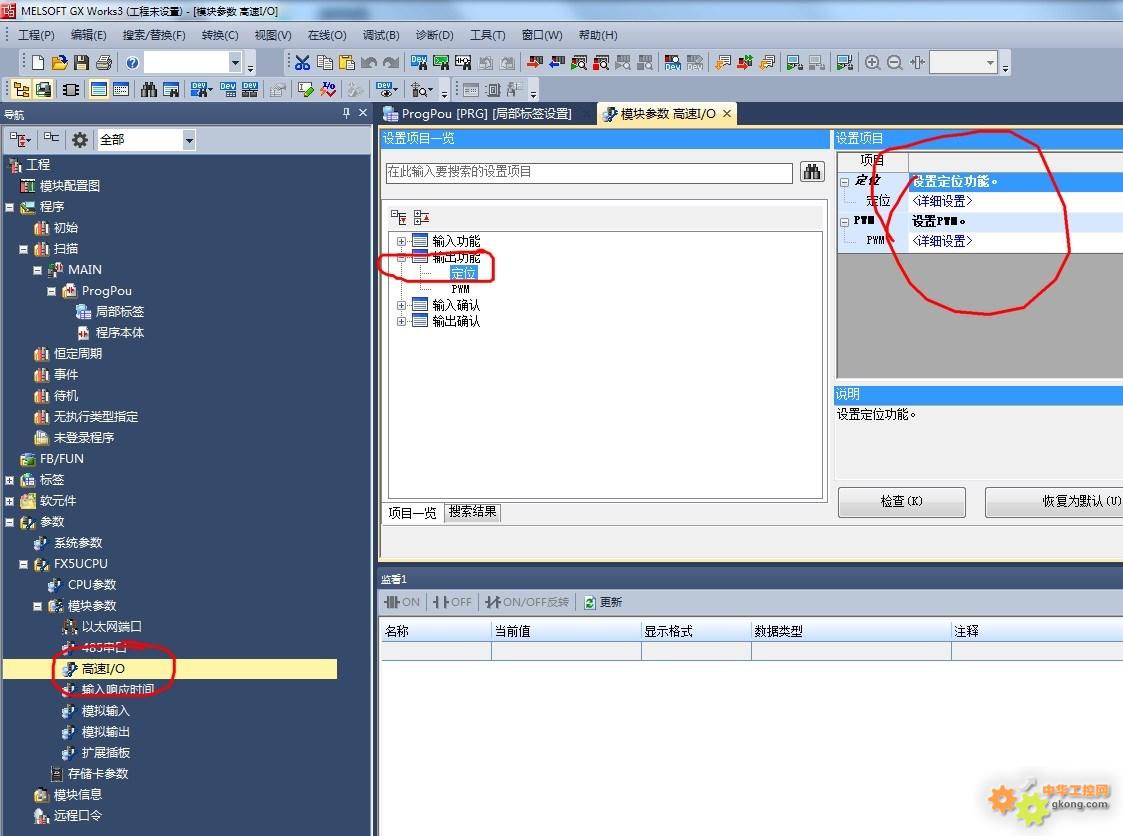Screen dimensions: 1123x836
Task: Open the 在线(O) menu
Action: 327,35
